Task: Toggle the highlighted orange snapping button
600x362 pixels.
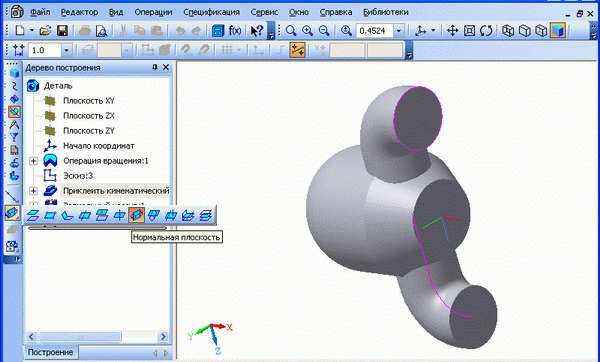Action: coord(298,50)
